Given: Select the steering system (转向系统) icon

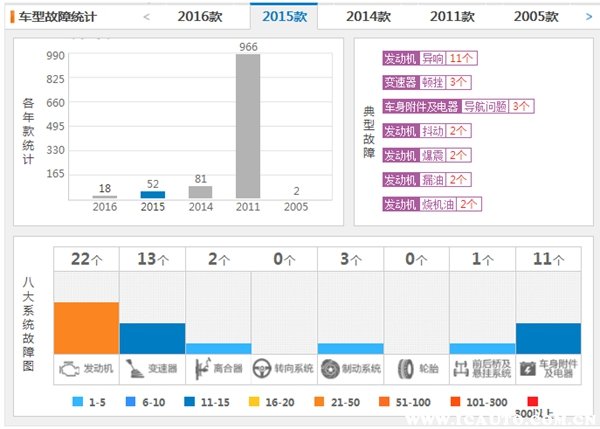Looking at the screenshot, I should 264,368.
